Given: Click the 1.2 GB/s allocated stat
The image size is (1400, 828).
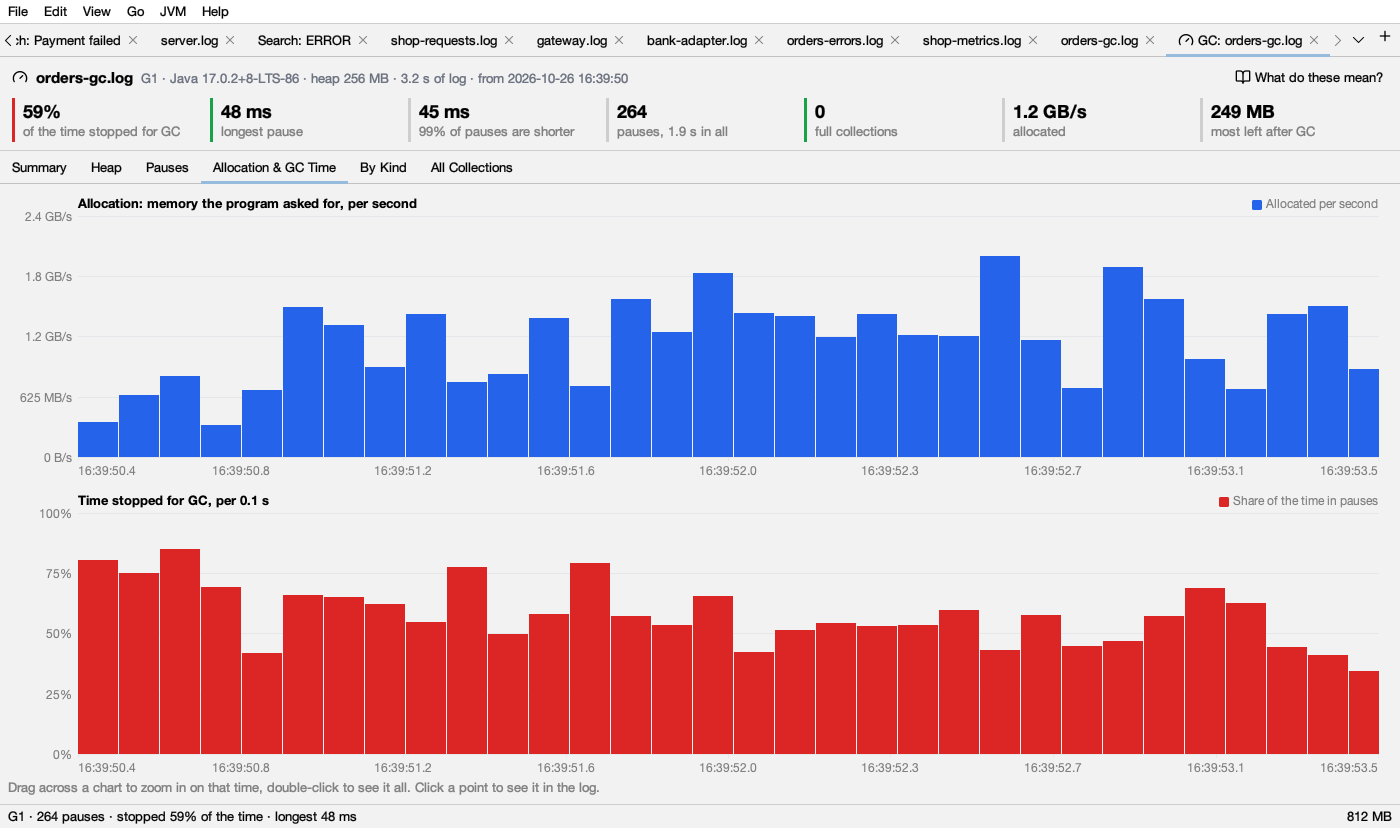Looking at the screenshot, I should (1092, 120).
